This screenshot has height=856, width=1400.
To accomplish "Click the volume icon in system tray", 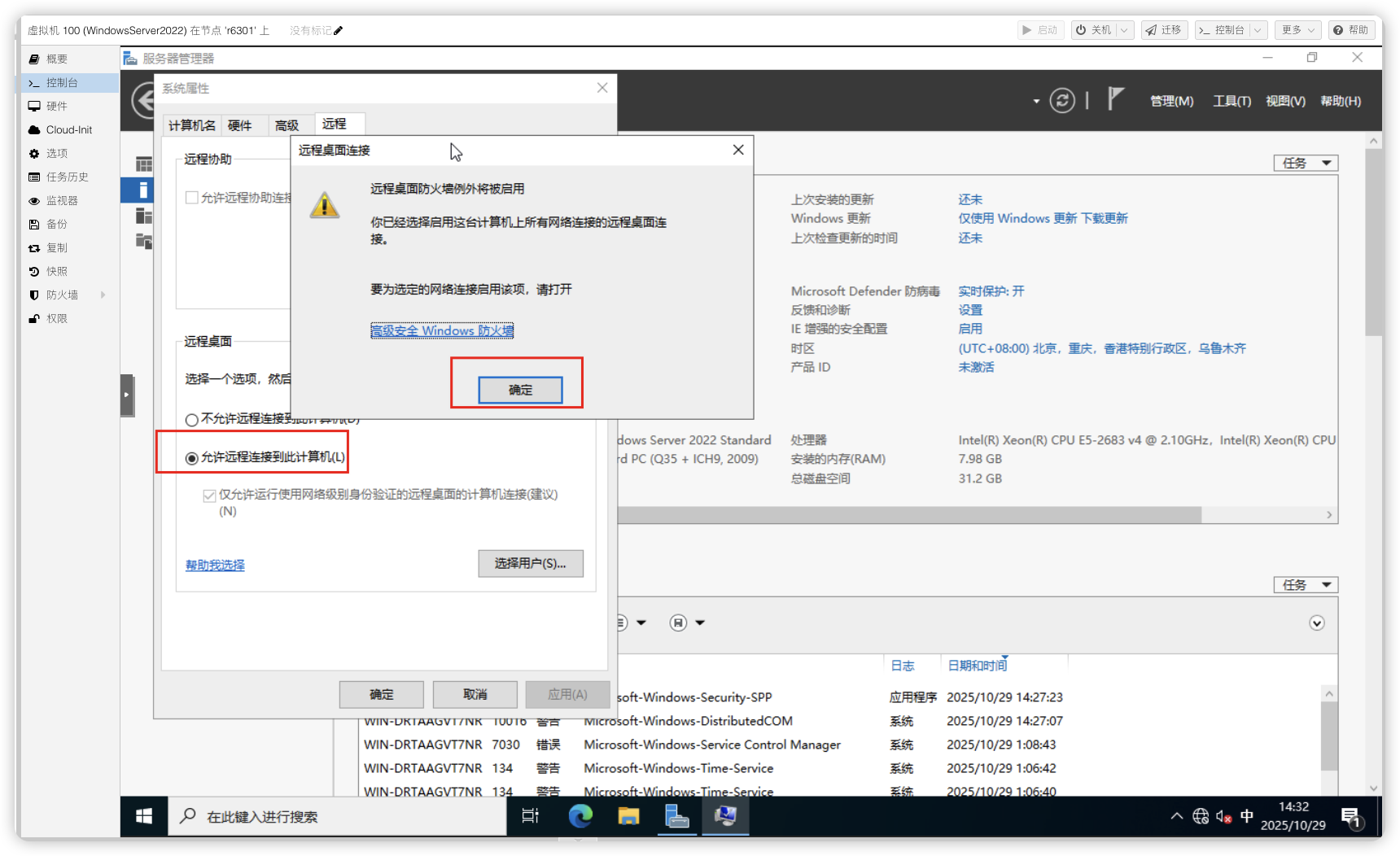I will tap(1223, 816).
